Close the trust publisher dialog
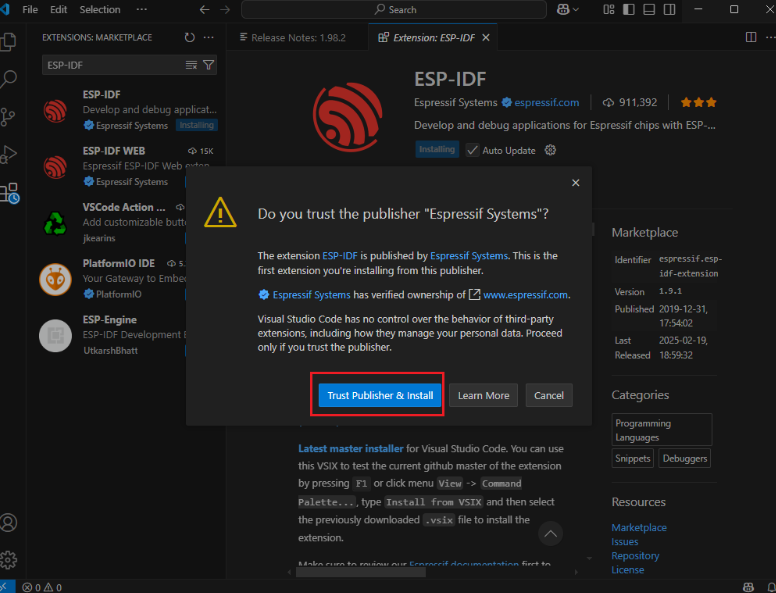This screenshot has width=776, height=593. pyautogui.click(x=576, y=183)
